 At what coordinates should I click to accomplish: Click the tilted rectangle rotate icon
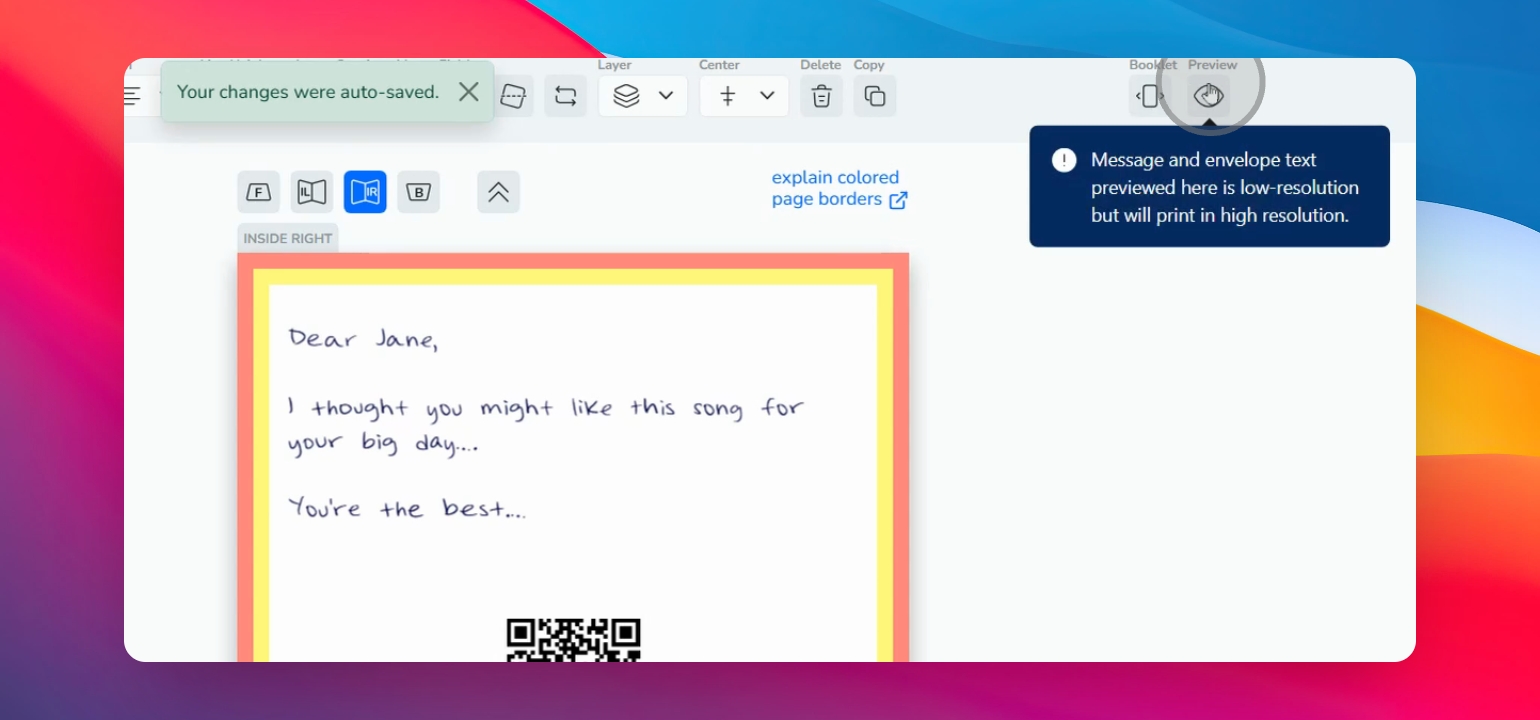click(513, 96)
